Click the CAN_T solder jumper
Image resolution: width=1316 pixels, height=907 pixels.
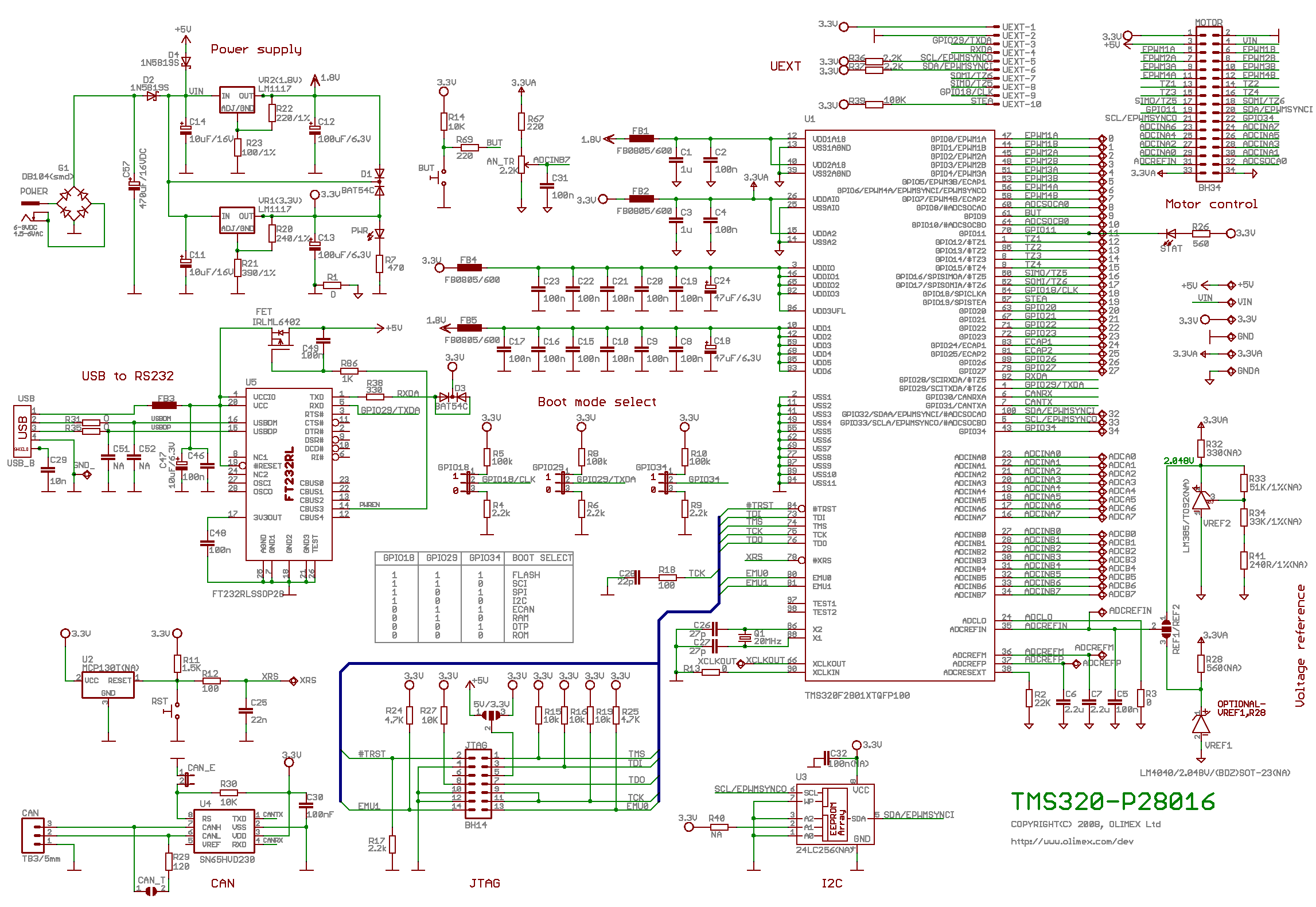click(x=151, y=891)
